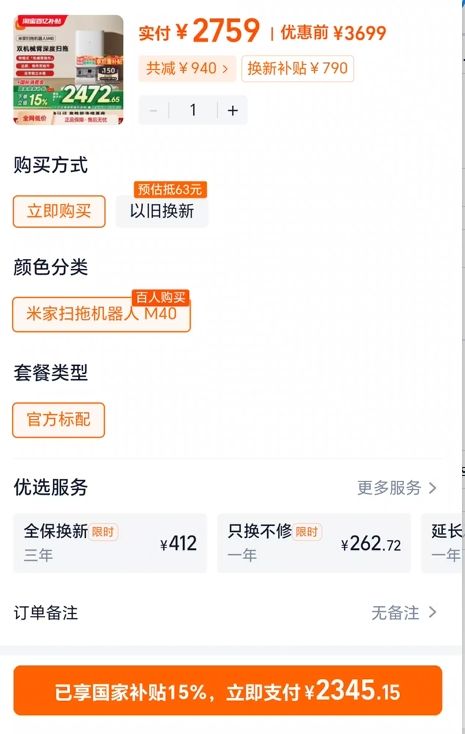The height and width of the screenshot is (734, 465).
Task: Tap the 百人购买 badge on M40
Action: click(x=161, y=297)
